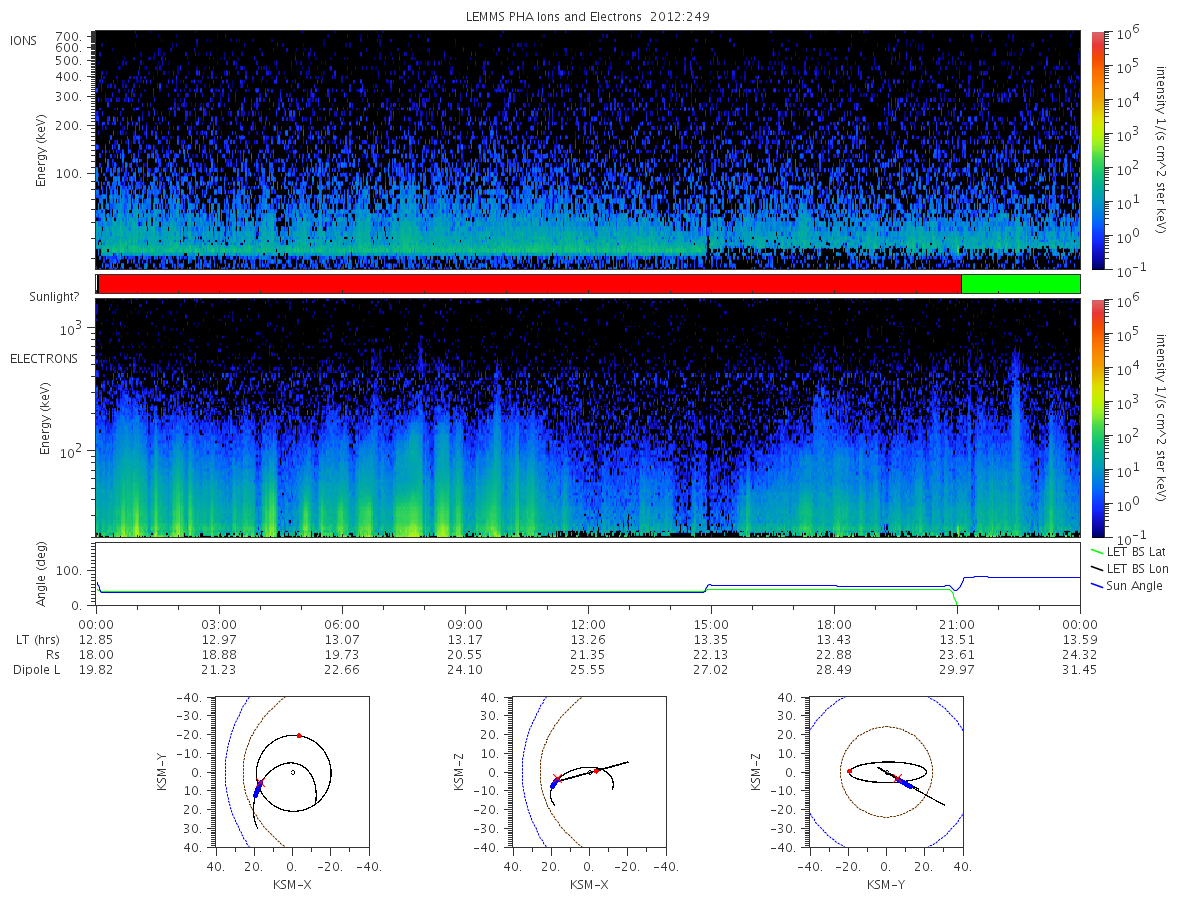Open the KSM-Z versus KSM-Y orbit plot
The height and width of the screenshot is (900, 1200).
click(x=885, y=771)
